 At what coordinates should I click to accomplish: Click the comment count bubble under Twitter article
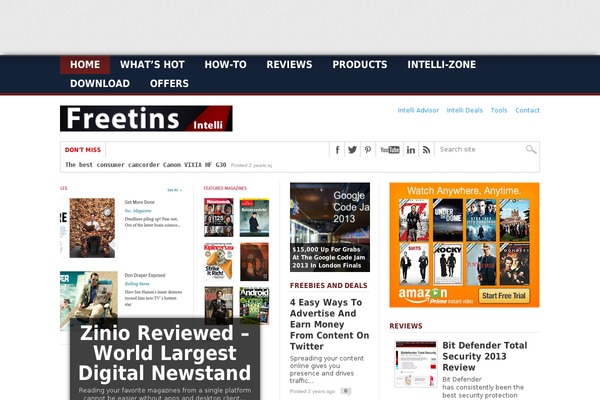coord(346,391)
